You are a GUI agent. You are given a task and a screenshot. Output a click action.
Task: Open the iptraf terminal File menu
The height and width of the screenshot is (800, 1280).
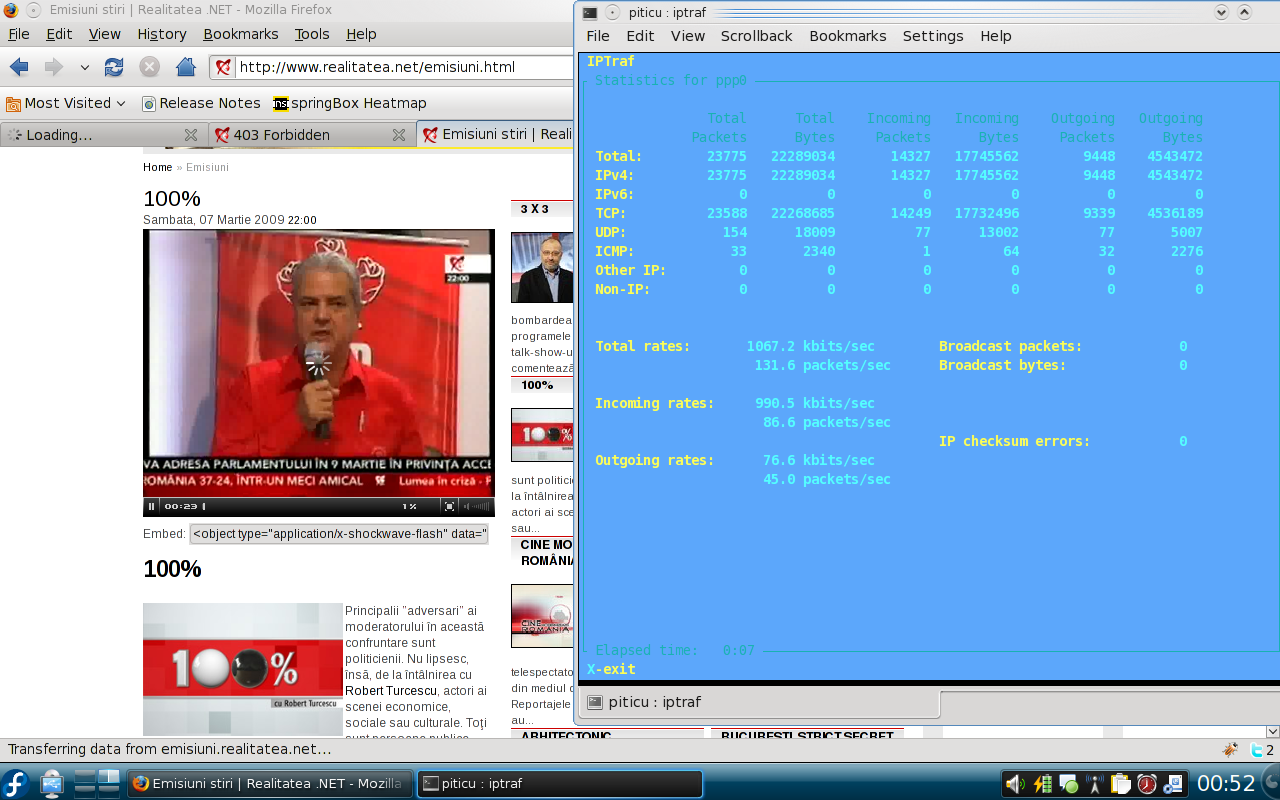598,36
